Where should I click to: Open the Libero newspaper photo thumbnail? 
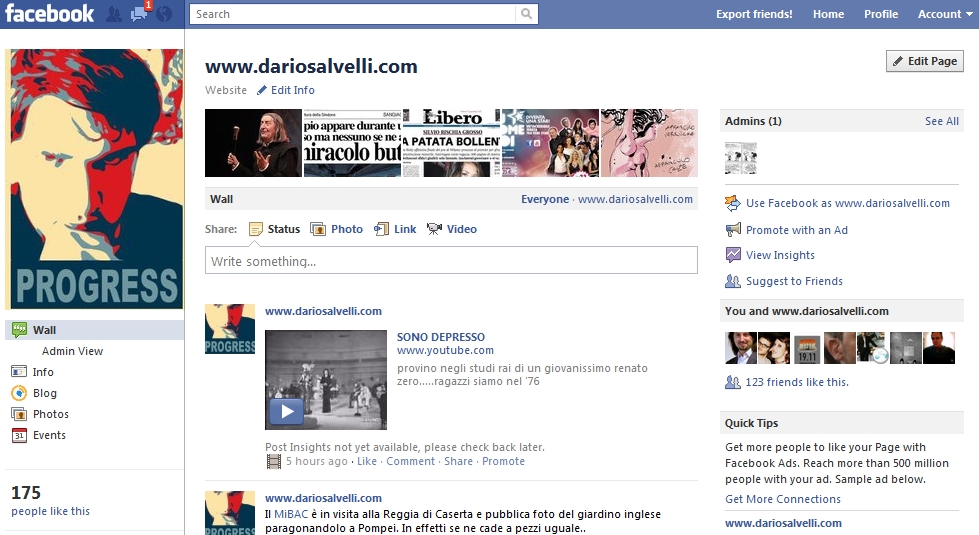[x=450, y=143]
